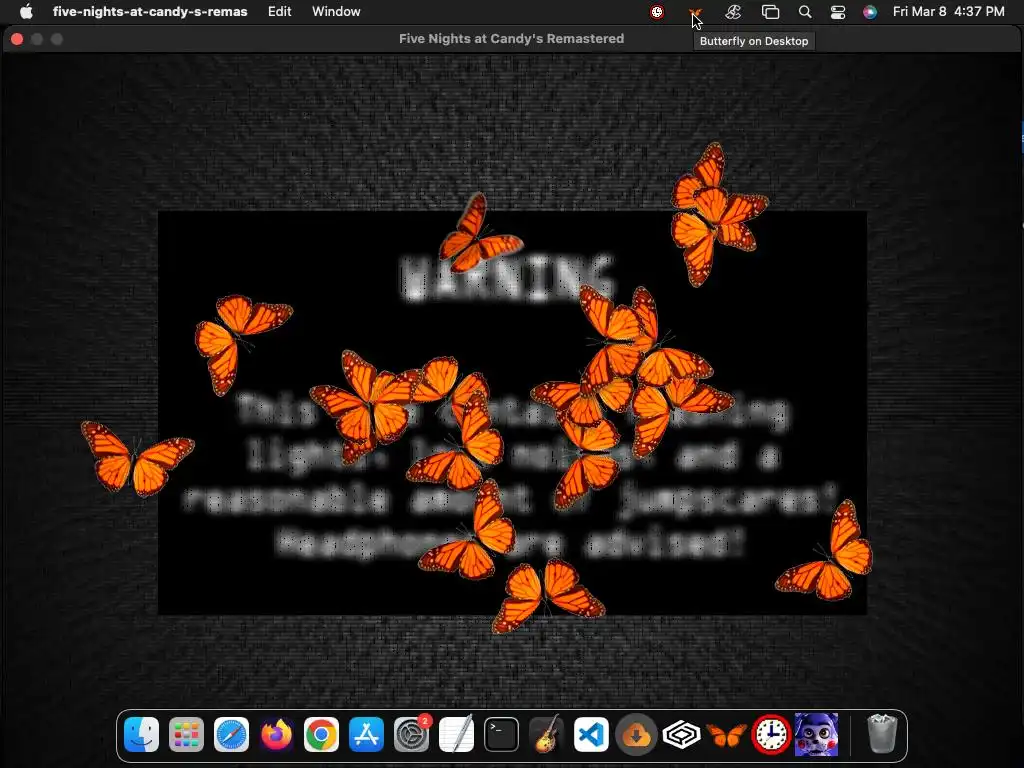Activate Siri from the menu bar
The width and height of the screenshot is (1024, 768).
(870, 12)
